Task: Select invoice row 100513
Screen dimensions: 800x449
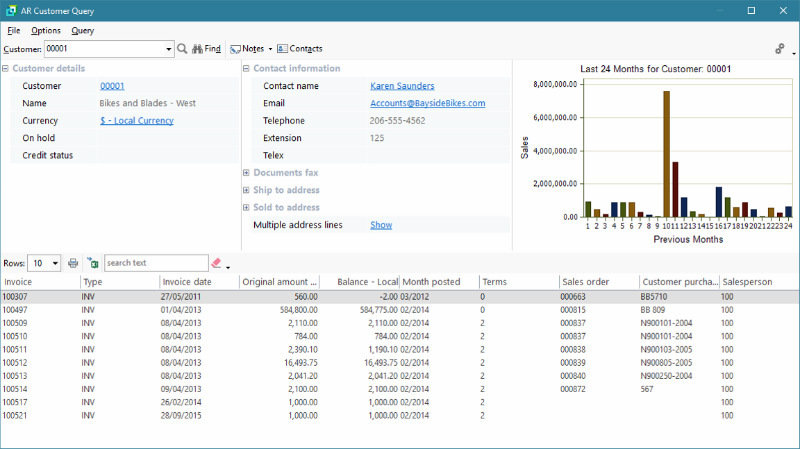Action: [400, 376]
